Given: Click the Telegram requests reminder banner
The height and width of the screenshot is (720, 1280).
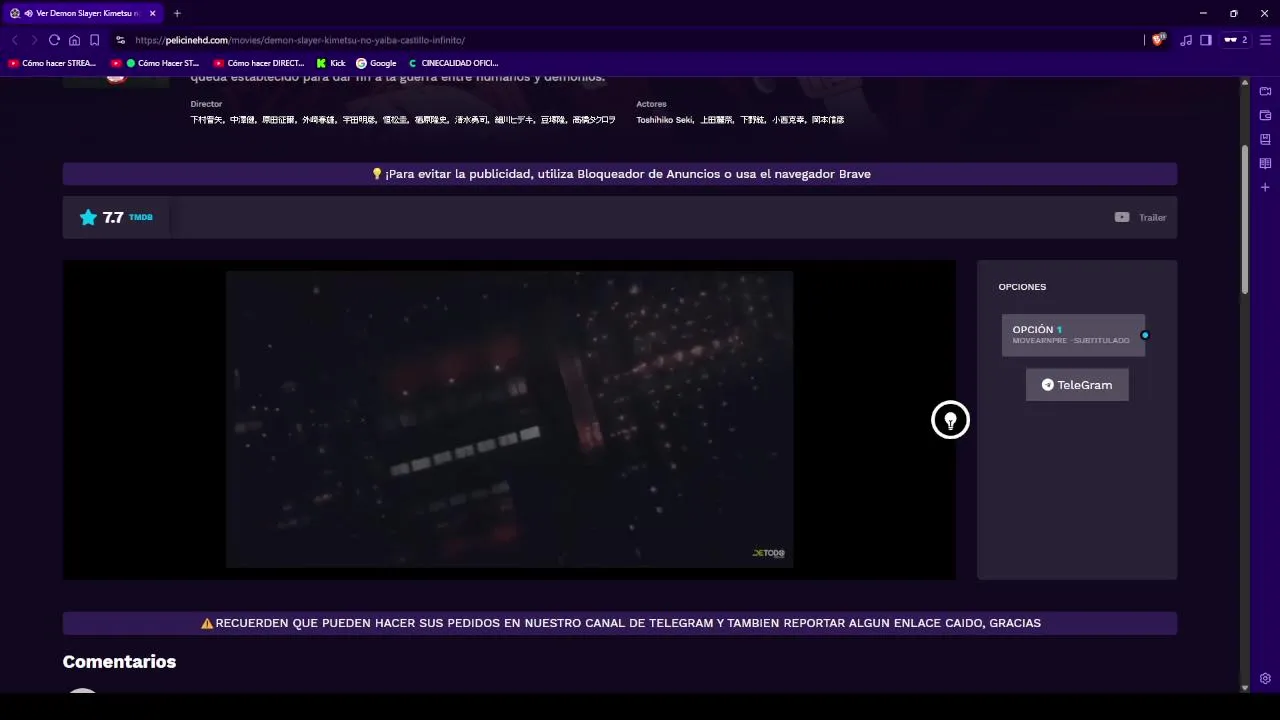Looking at the screenshot, I should click(620, 623).
